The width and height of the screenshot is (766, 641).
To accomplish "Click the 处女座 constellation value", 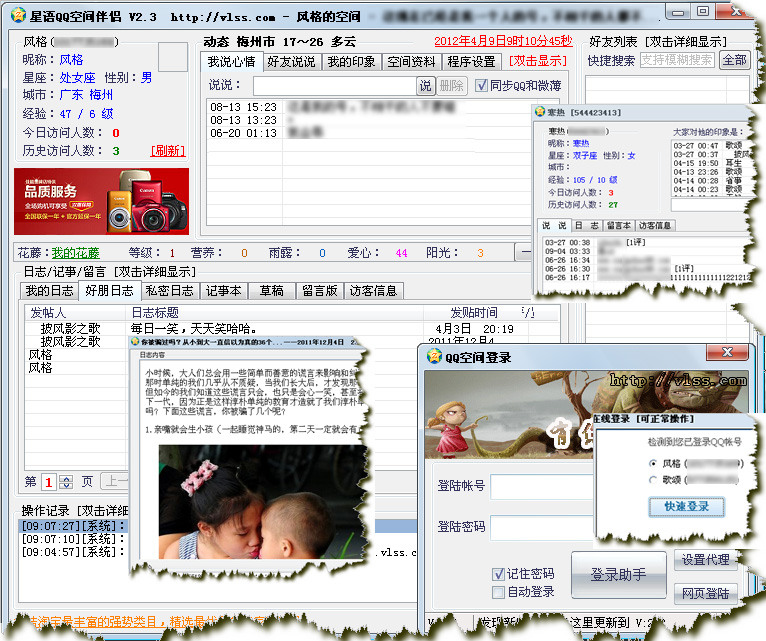I will point(77,78).
